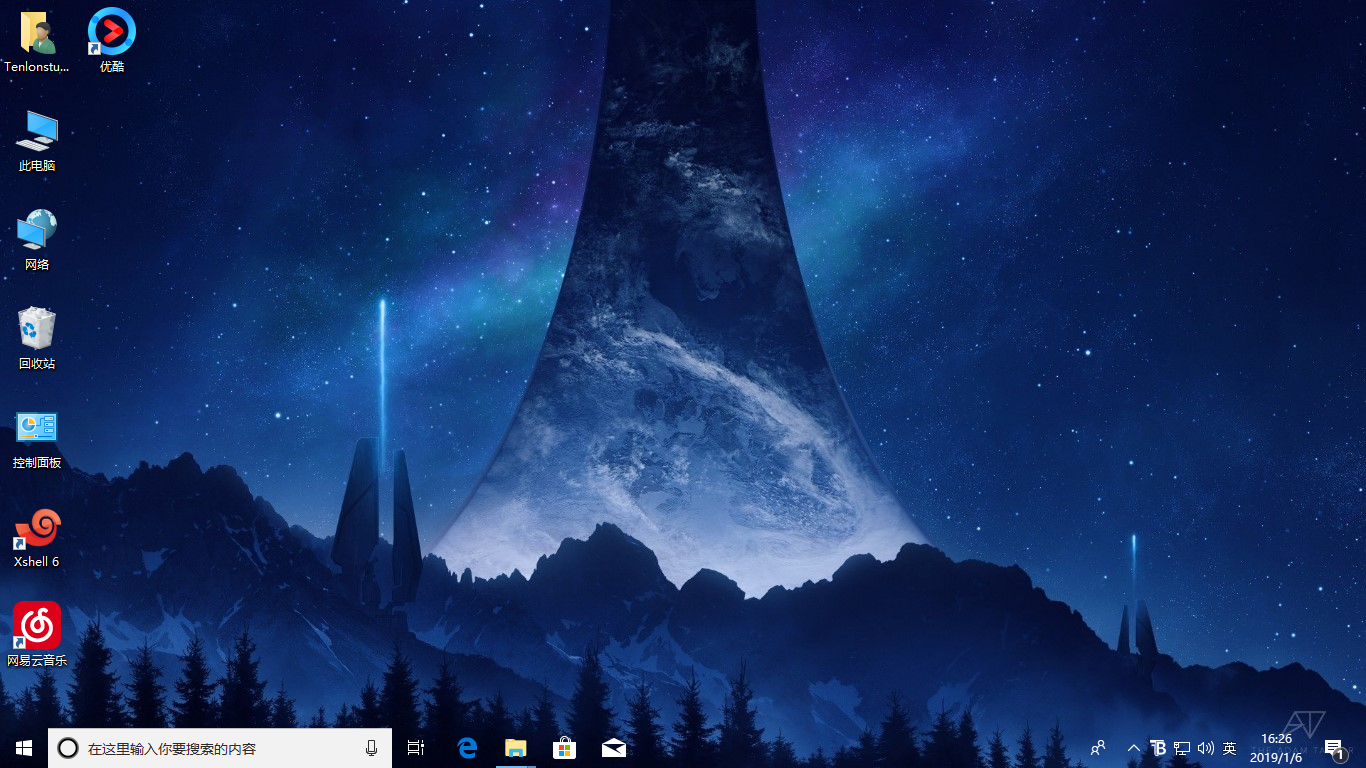Launch Microsoft Edge from the taskbar

[466, 748]
